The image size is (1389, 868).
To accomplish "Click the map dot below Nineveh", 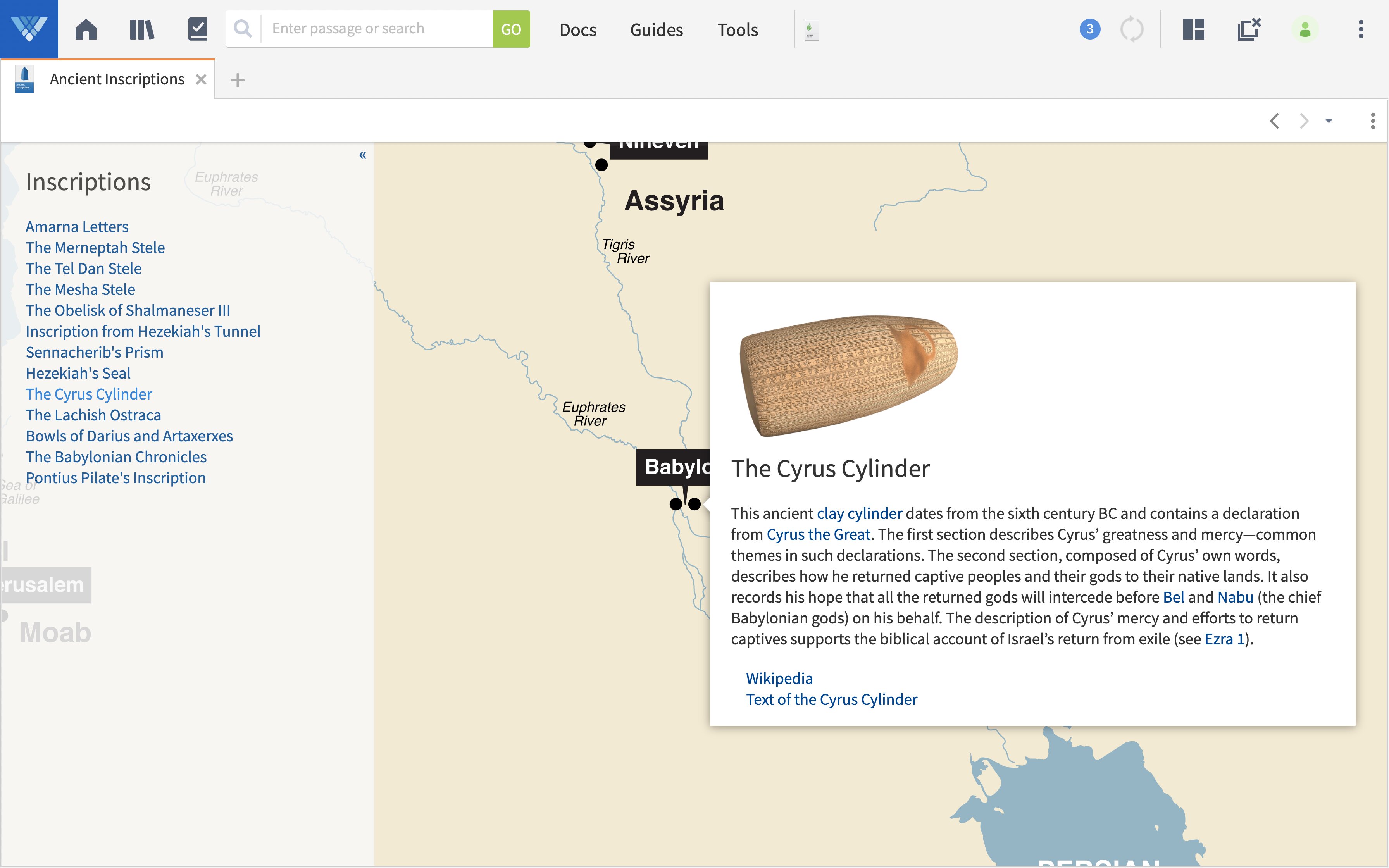I will [x=601, y=165].
